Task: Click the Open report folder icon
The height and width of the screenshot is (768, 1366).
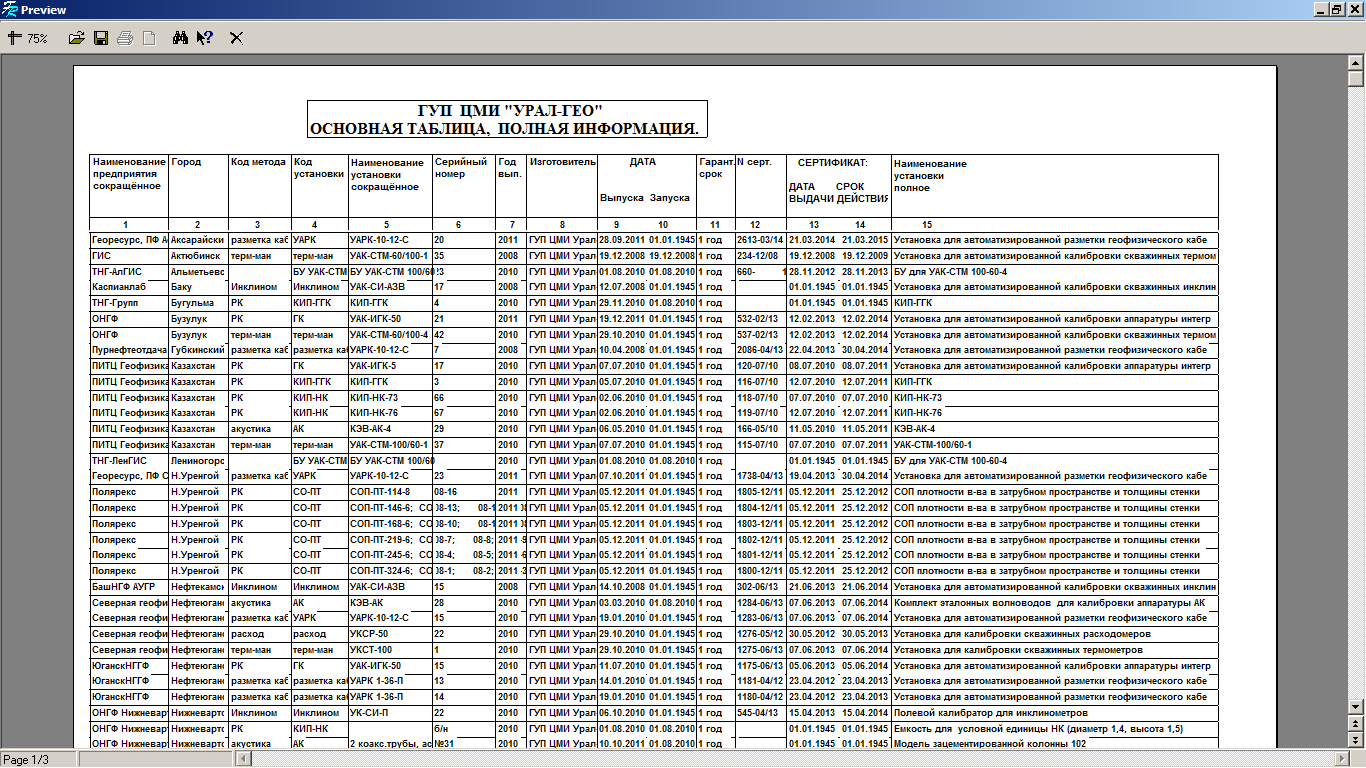Action: pyautogui.click(x=76, y=38)
